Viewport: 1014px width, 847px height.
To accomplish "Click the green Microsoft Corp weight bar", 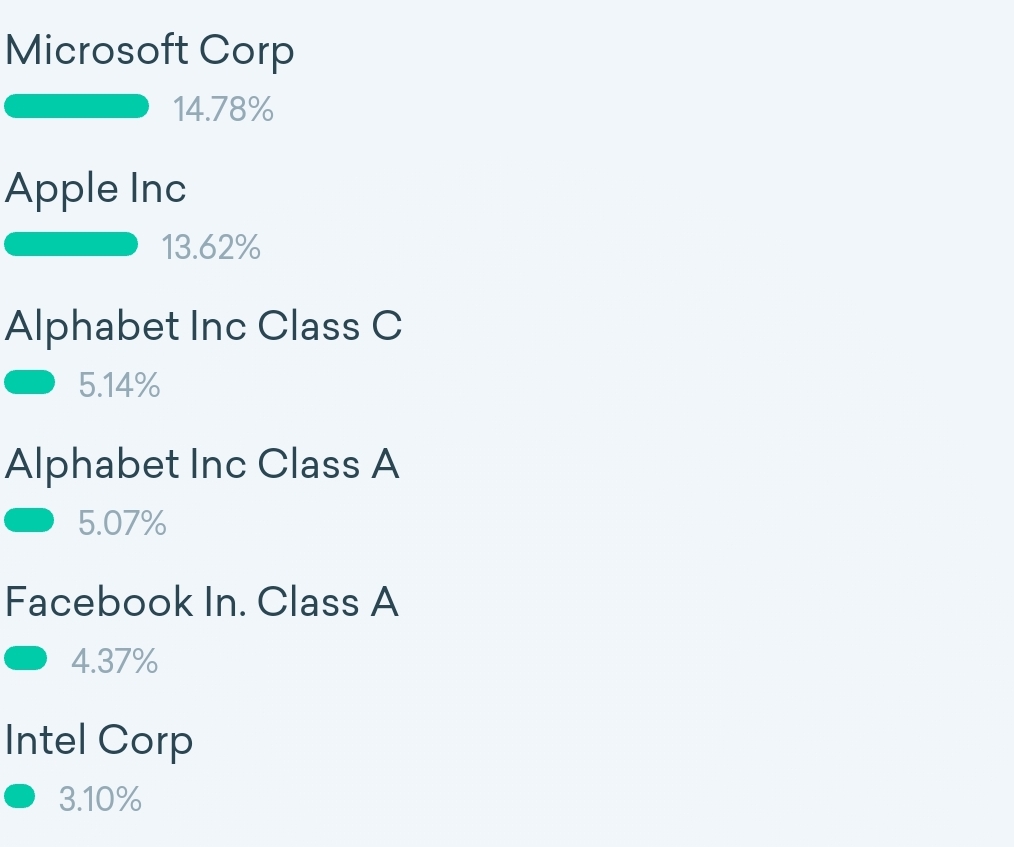I will click(x=76, y=106).
